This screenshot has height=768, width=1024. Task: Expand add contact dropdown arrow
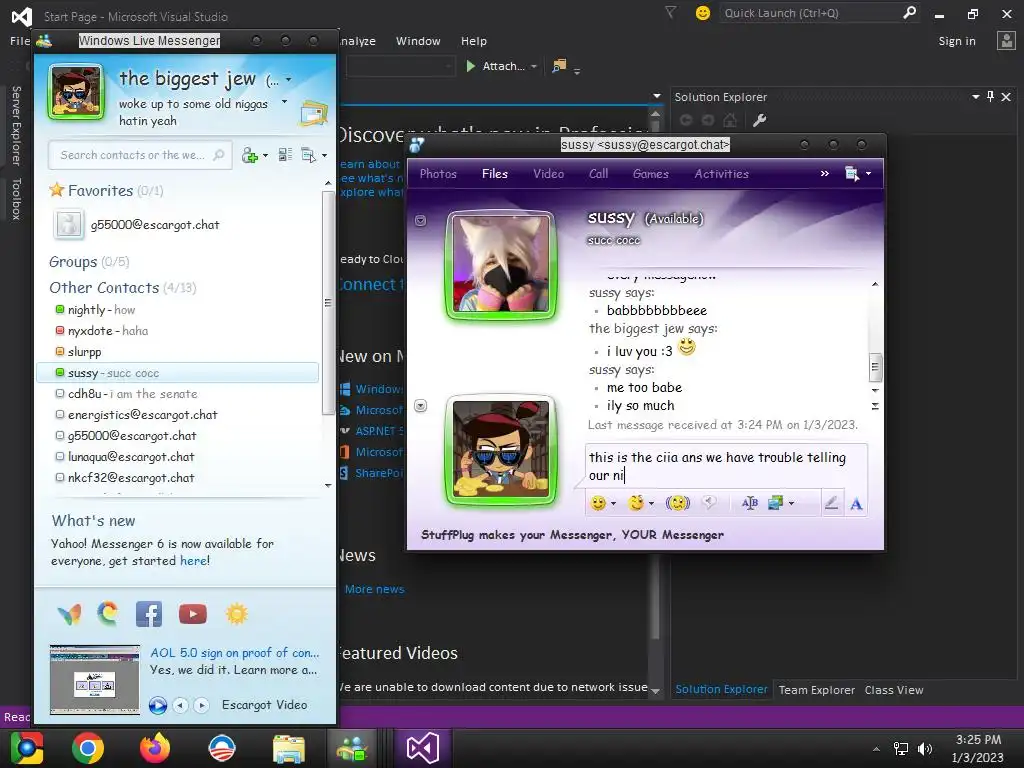point(265,155)
